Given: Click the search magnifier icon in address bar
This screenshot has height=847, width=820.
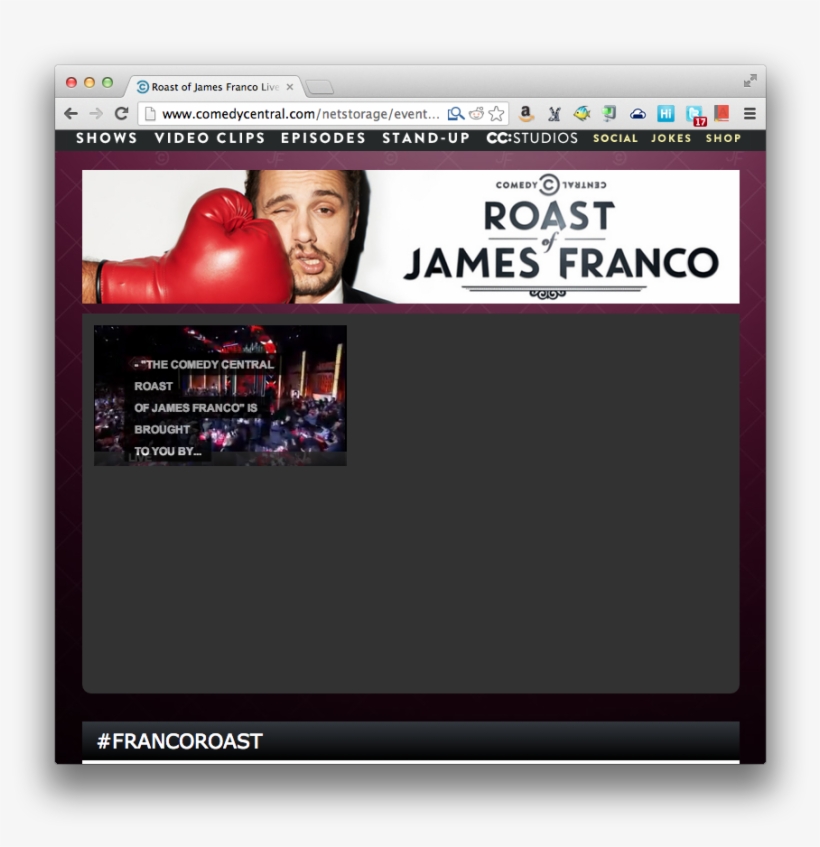Looking at the screenshot, I should coord(454,113).
